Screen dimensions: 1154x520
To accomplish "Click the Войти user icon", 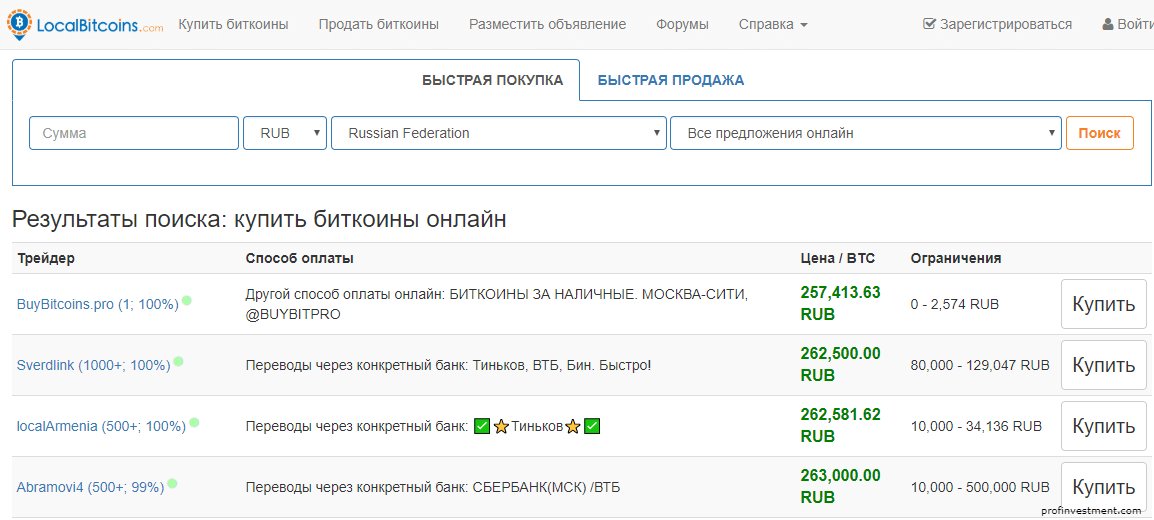I will [x=1108, y=24].
